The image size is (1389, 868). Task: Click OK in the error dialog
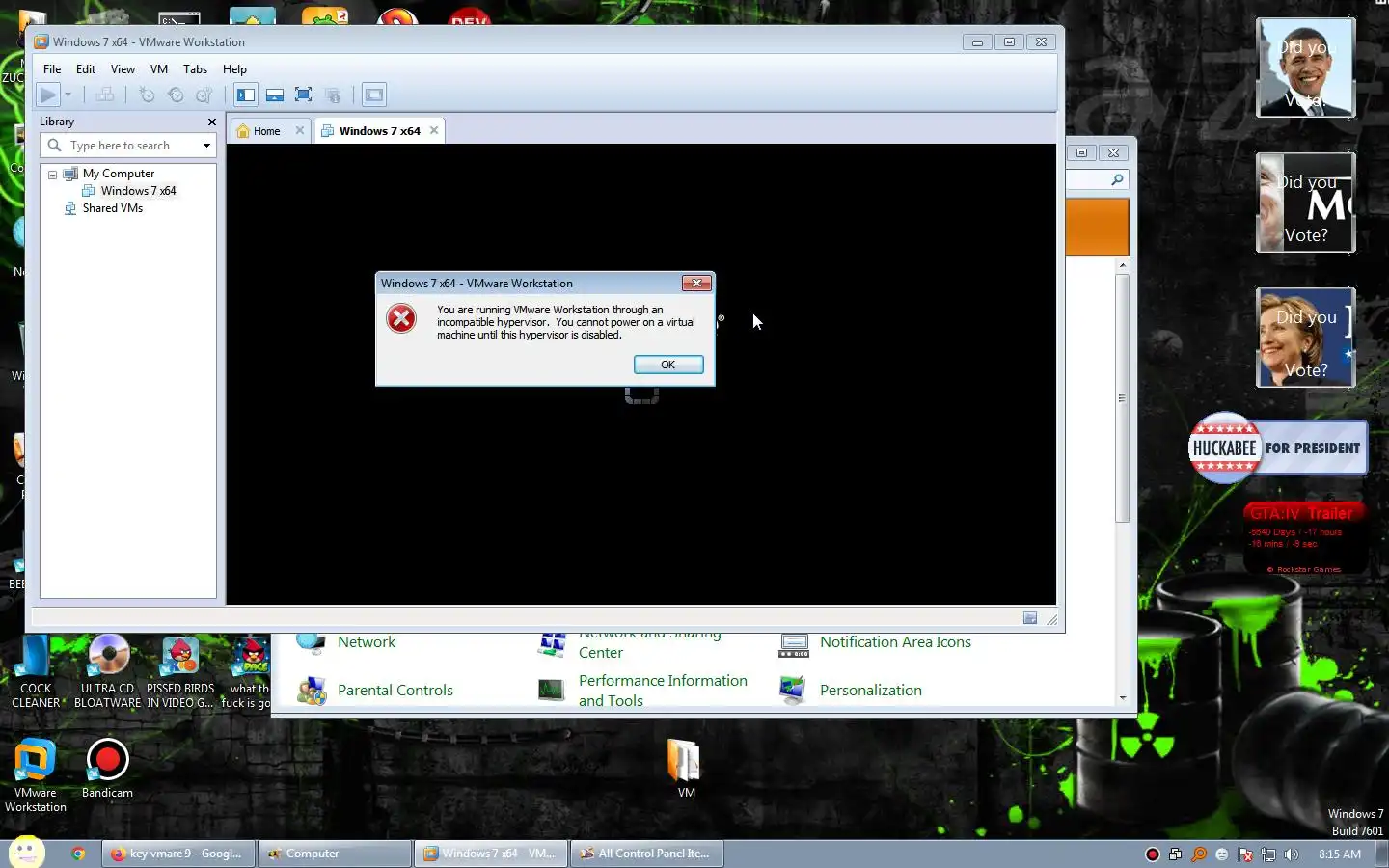(x=668, y=365)
